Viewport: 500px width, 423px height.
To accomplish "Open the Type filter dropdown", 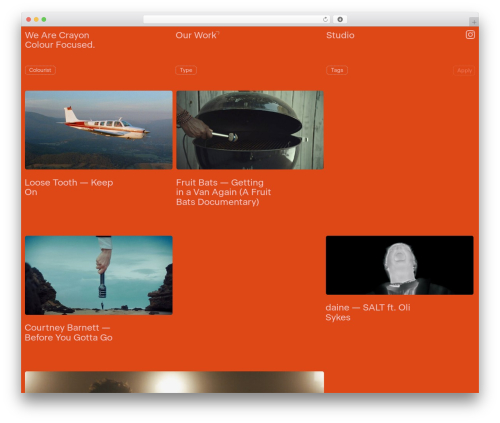I will pyautogui.click(x=186, y=70).
